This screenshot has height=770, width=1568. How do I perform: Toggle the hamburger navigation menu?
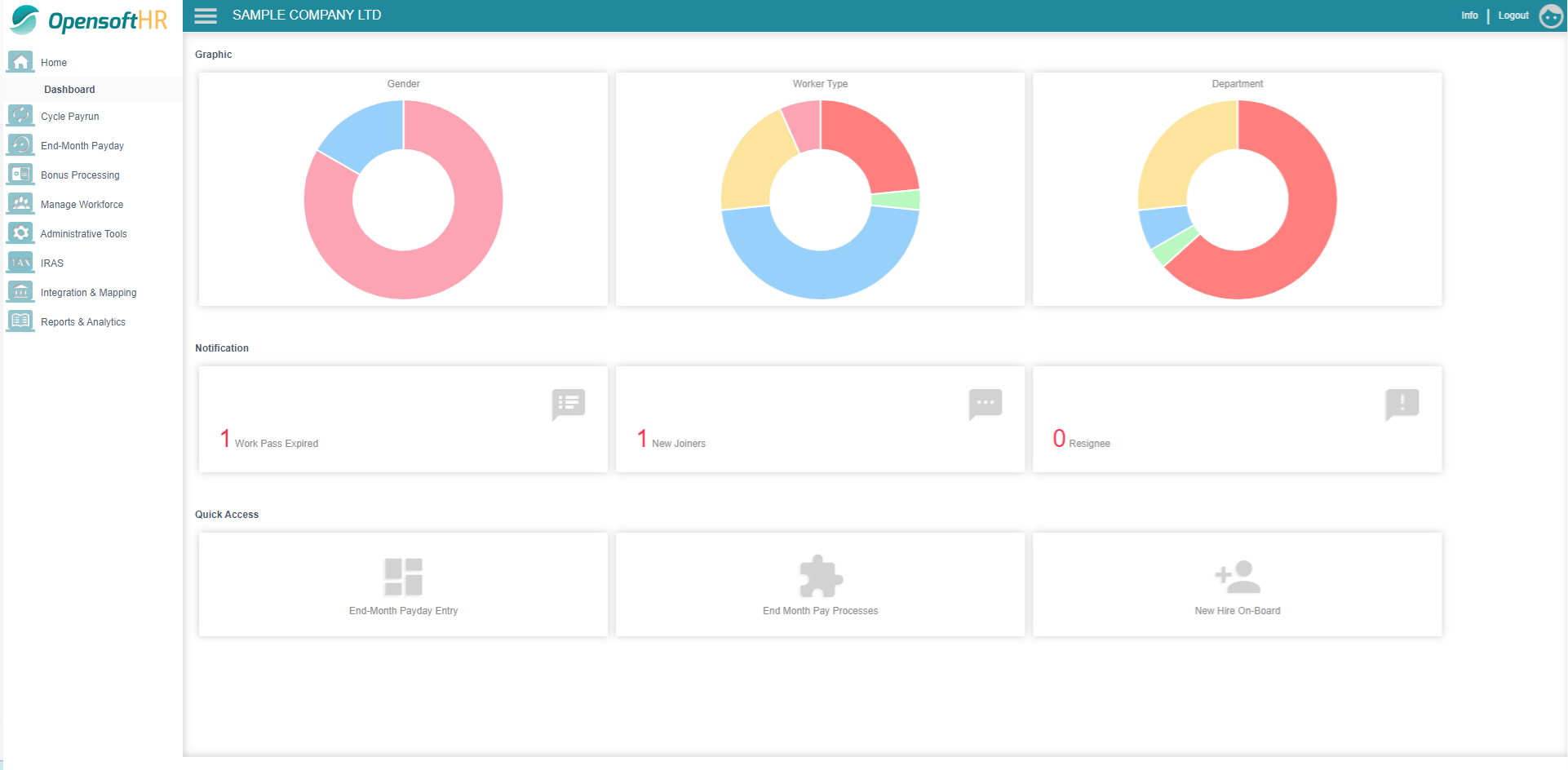coord(204,15)
